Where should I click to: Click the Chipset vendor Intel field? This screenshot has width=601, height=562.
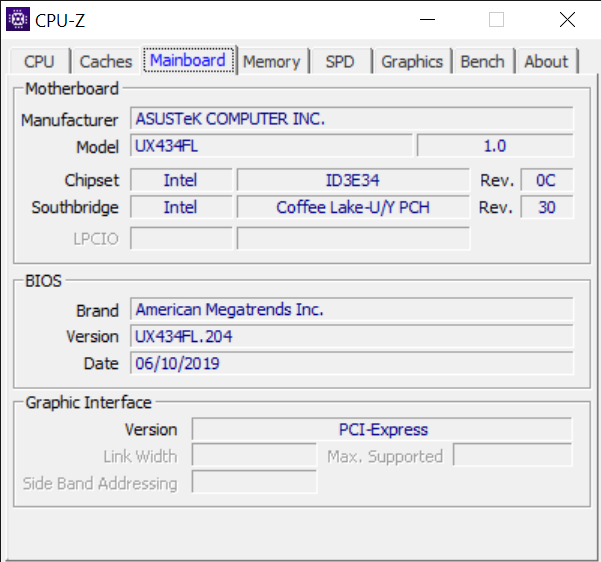tap(181, 180)
